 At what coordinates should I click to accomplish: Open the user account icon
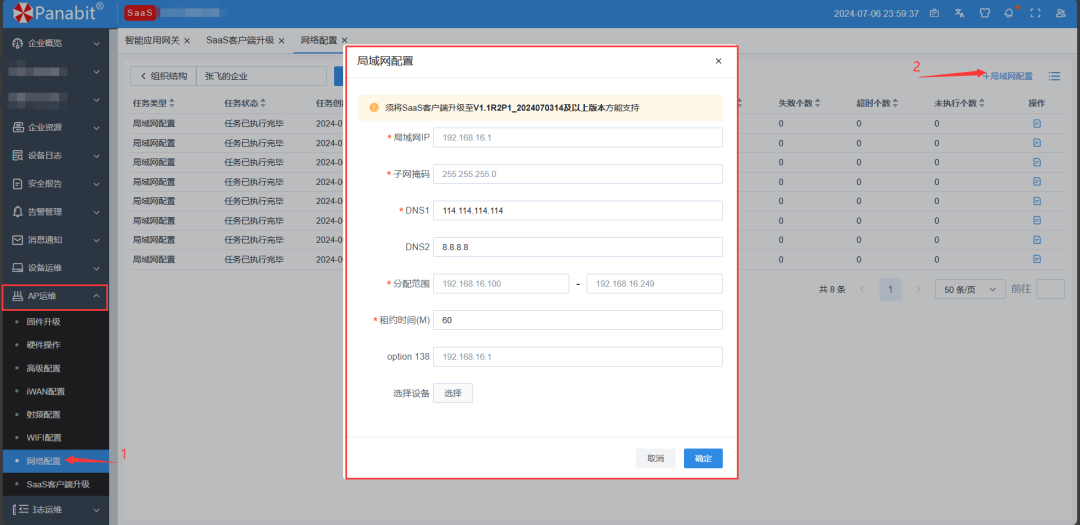pyautogui.click(x=1060, y=13)
